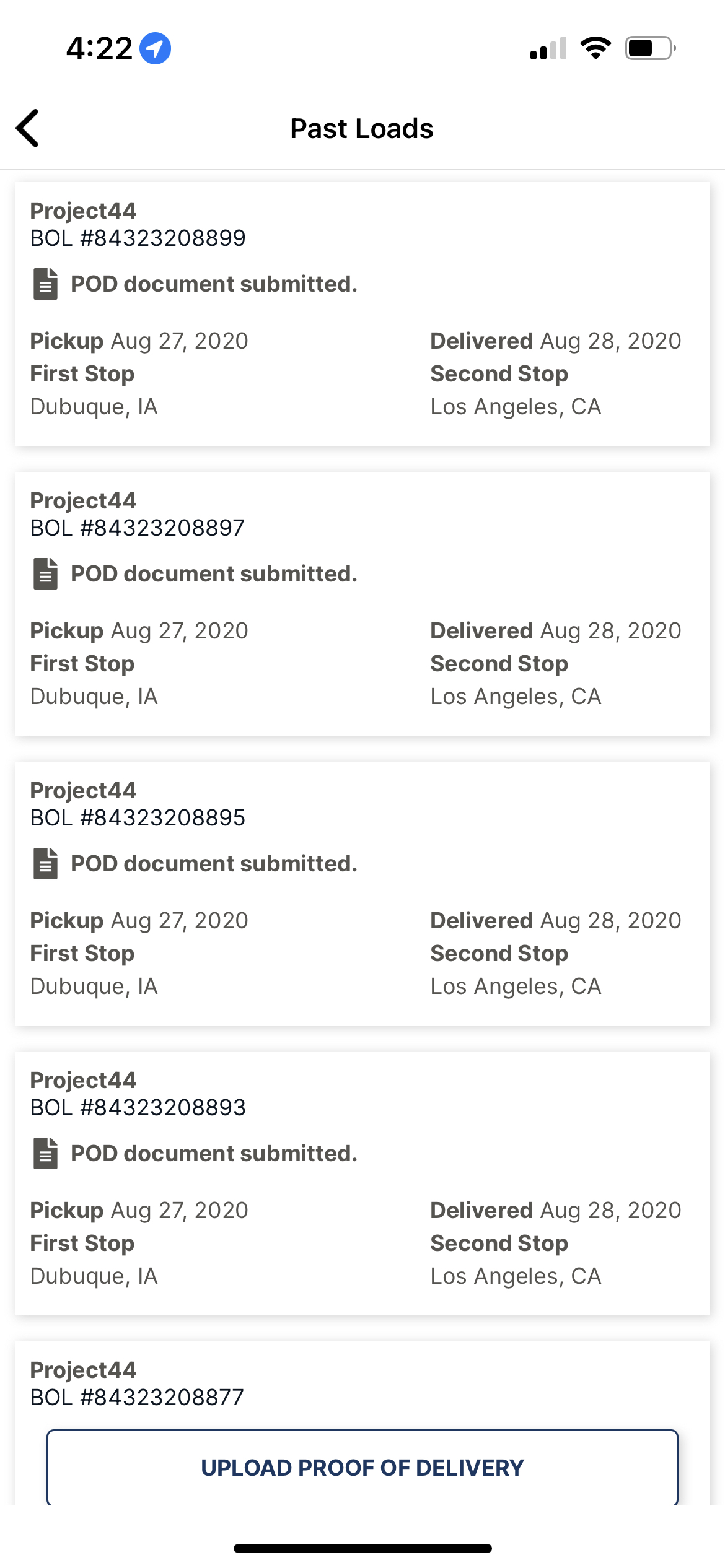Image resolution: width=725 pixels, height=1568 pixels.
Task: Tap document icon for BOL #84323208893
Action: click(45, 1154)
